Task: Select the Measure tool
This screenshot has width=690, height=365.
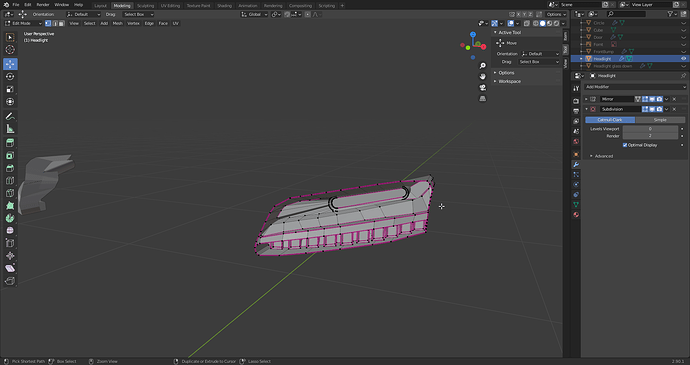Action: [10, 129]
